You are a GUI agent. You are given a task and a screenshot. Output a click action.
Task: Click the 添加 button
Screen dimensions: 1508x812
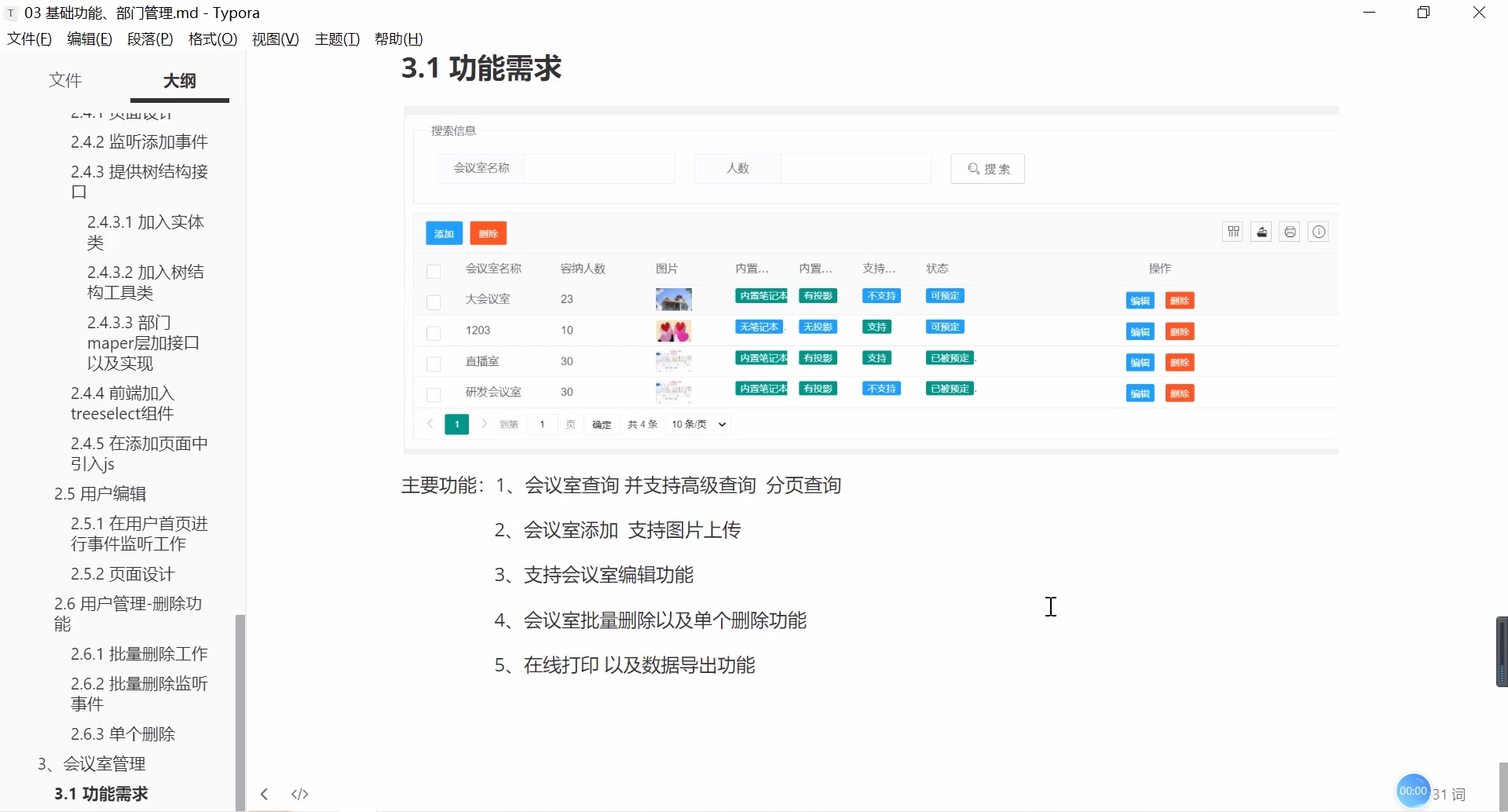click(x=443, y=232)
